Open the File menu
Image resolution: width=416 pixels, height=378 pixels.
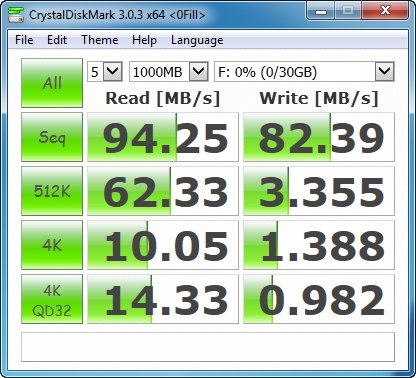(24, 40)
